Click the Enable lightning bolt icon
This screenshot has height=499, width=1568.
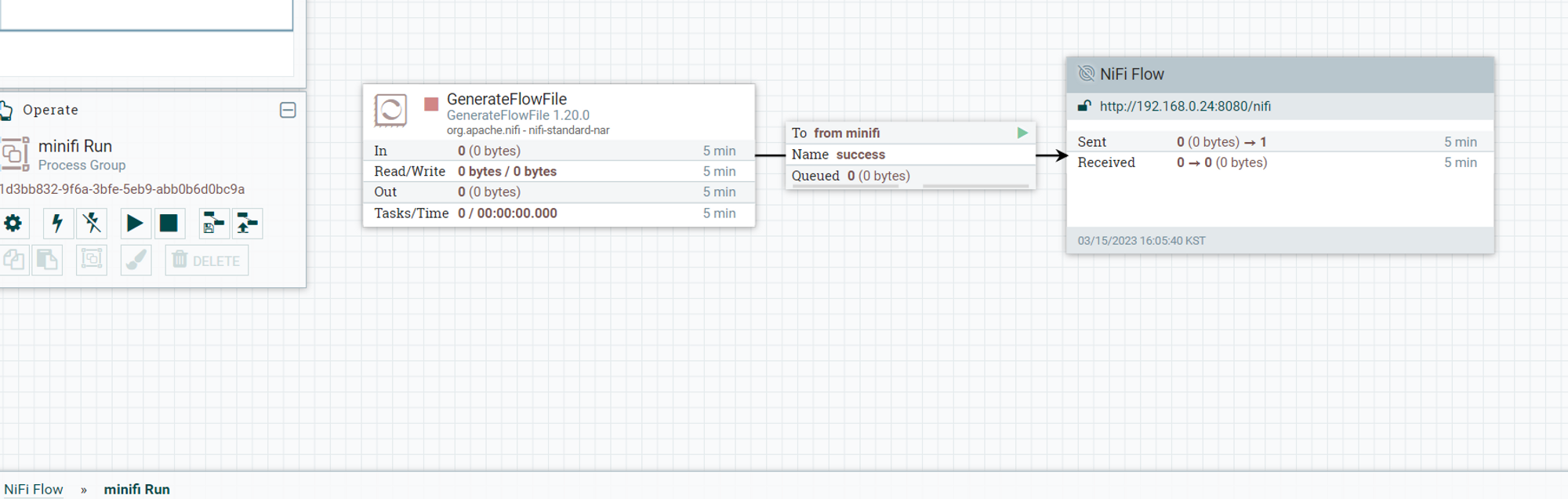coord(57,224)
